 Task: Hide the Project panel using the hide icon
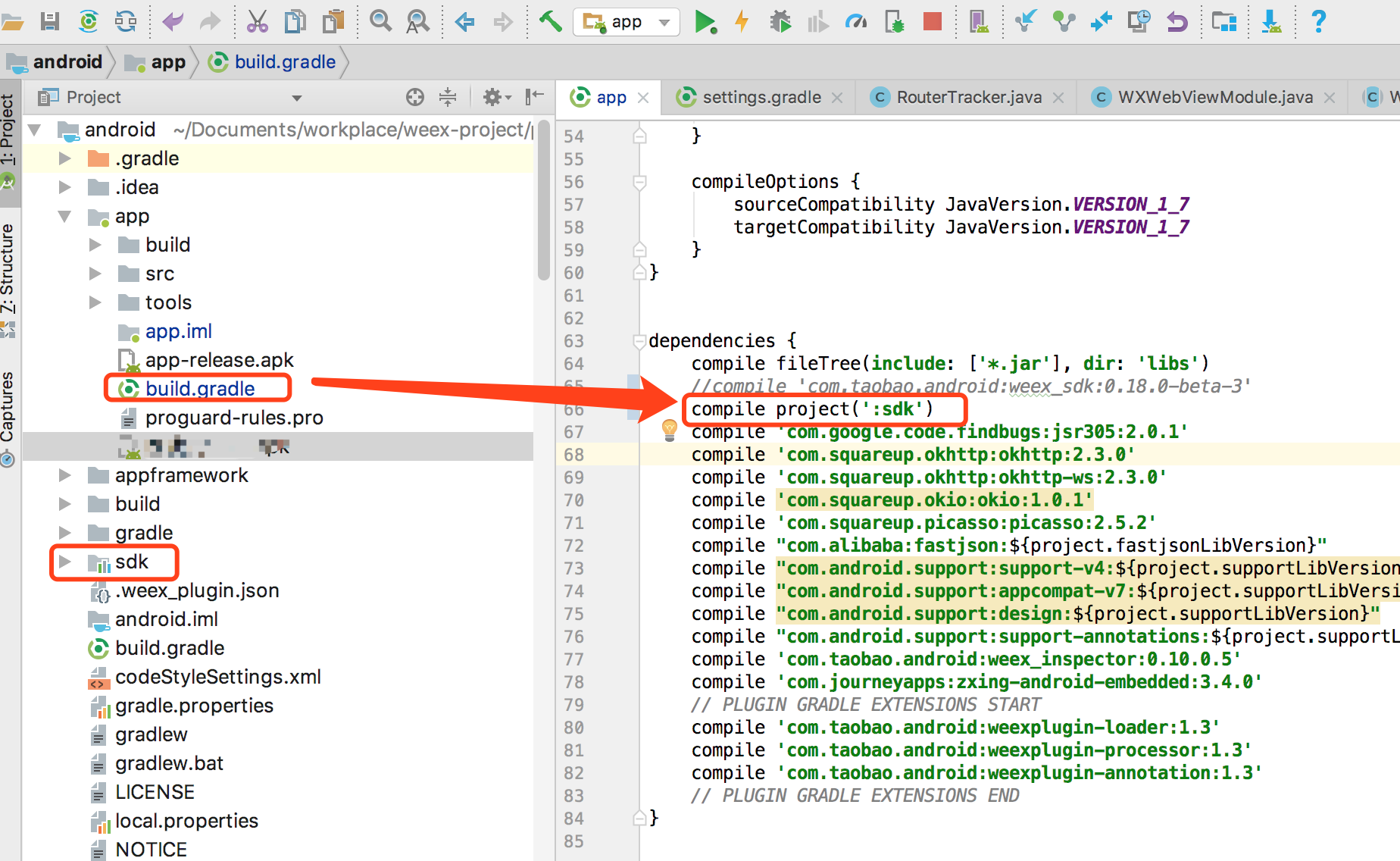point(535,96)
